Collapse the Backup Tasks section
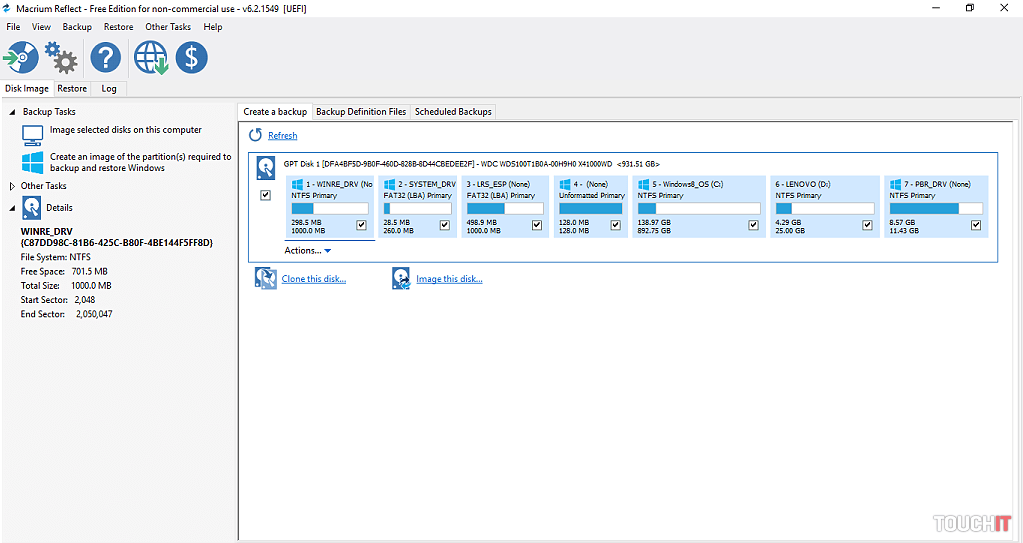The height and width of the screenshot is (543, 1023). point(12,112)
